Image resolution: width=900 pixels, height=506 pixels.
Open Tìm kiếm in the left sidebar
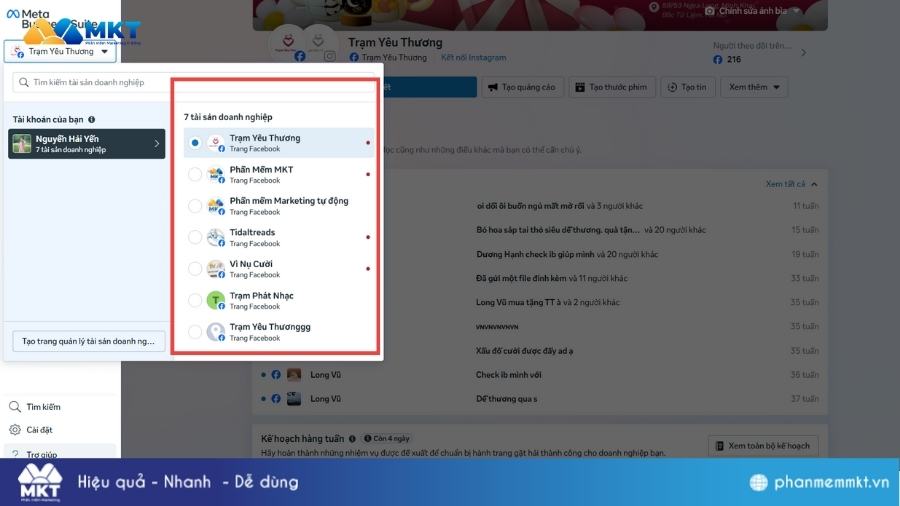(x=43, y=407)
